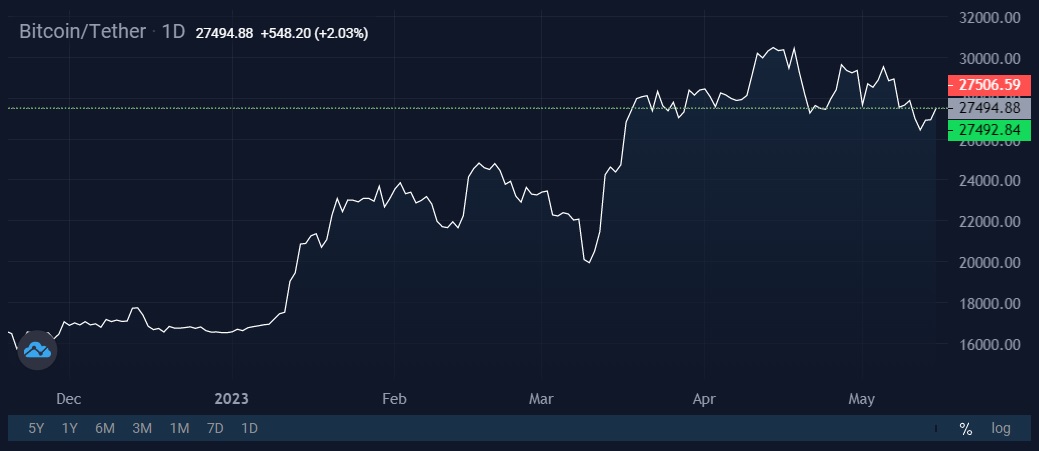The image size is (1039, 451).
Task: Click the May label on time axis
Action: point(861,399)
